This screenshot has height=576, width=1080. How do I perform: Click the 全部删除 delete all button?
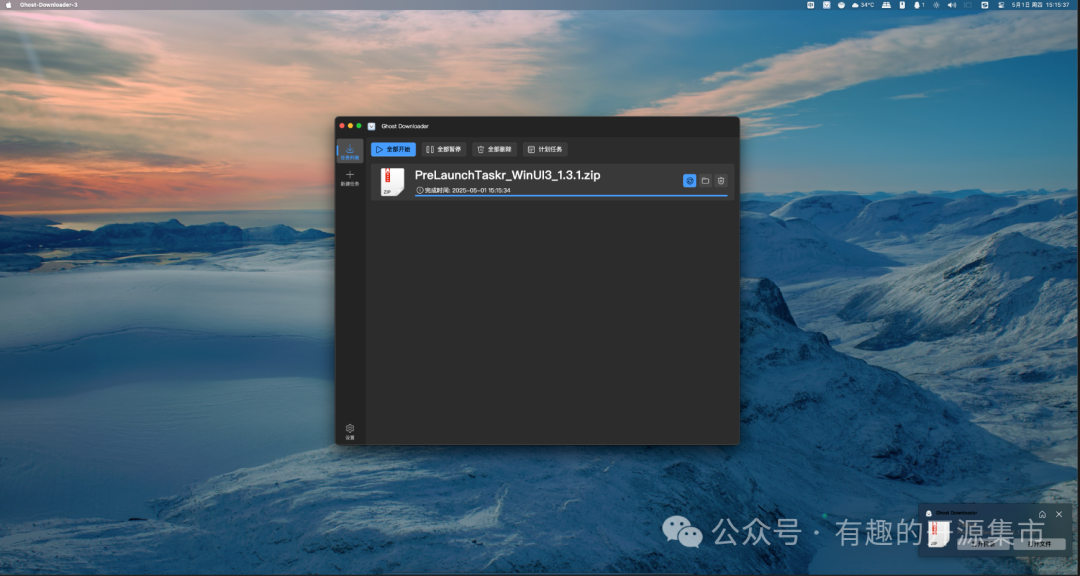494,149
